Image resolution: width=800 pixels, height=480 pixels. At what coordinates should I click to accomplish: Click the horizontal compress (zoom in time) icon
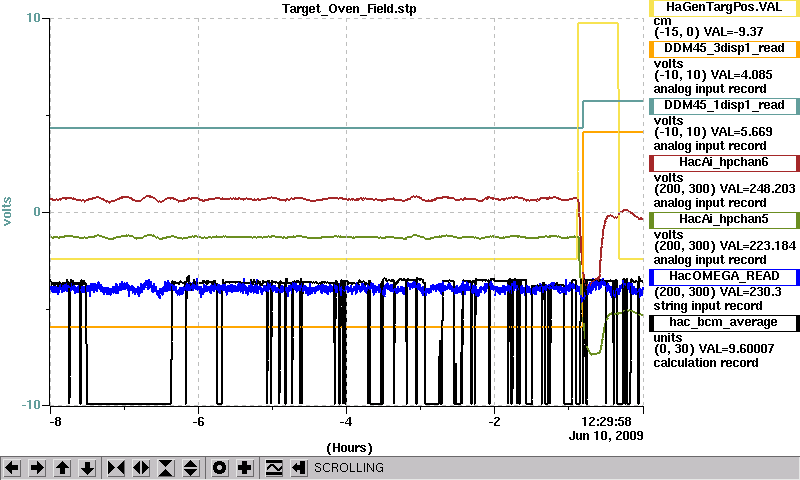[116, 468]
